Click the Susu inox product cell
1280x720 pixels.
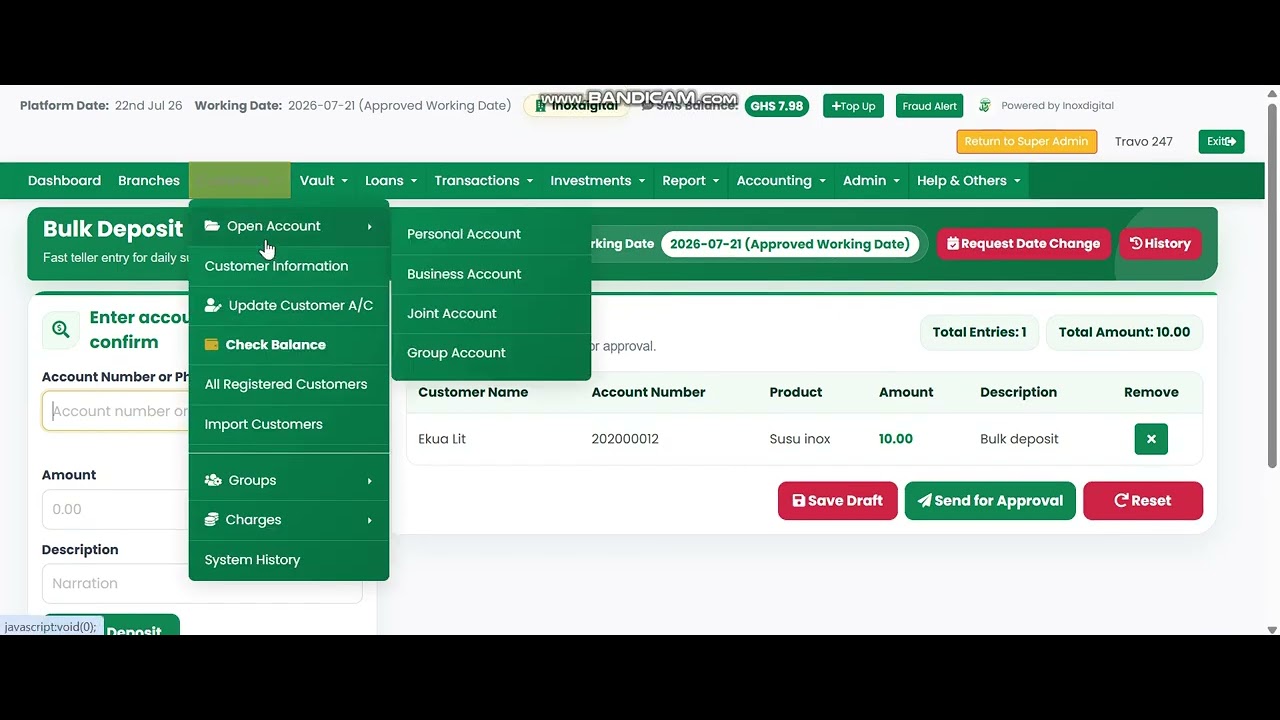tap(800, 439)
